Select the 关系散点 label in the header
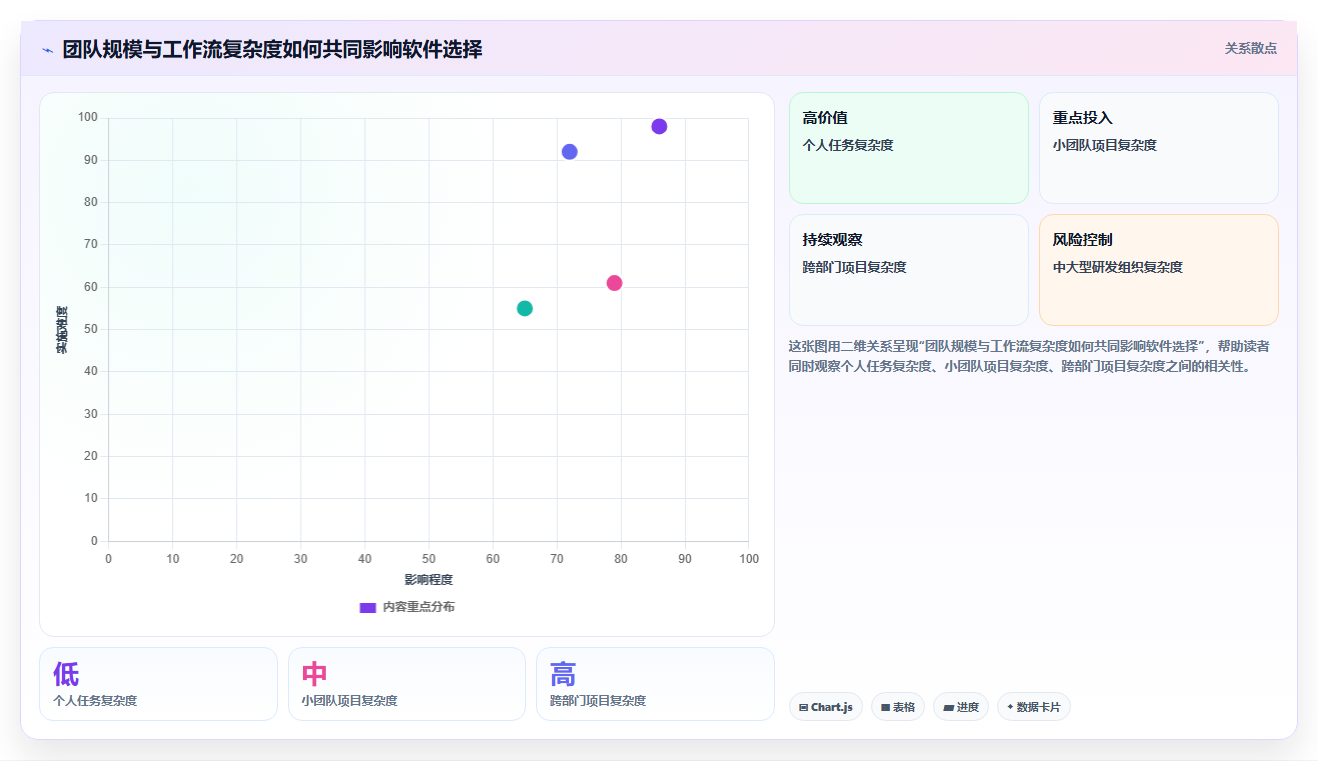Image resolution: width=1318 pixels, height=761 pixels. [1250, 48]
